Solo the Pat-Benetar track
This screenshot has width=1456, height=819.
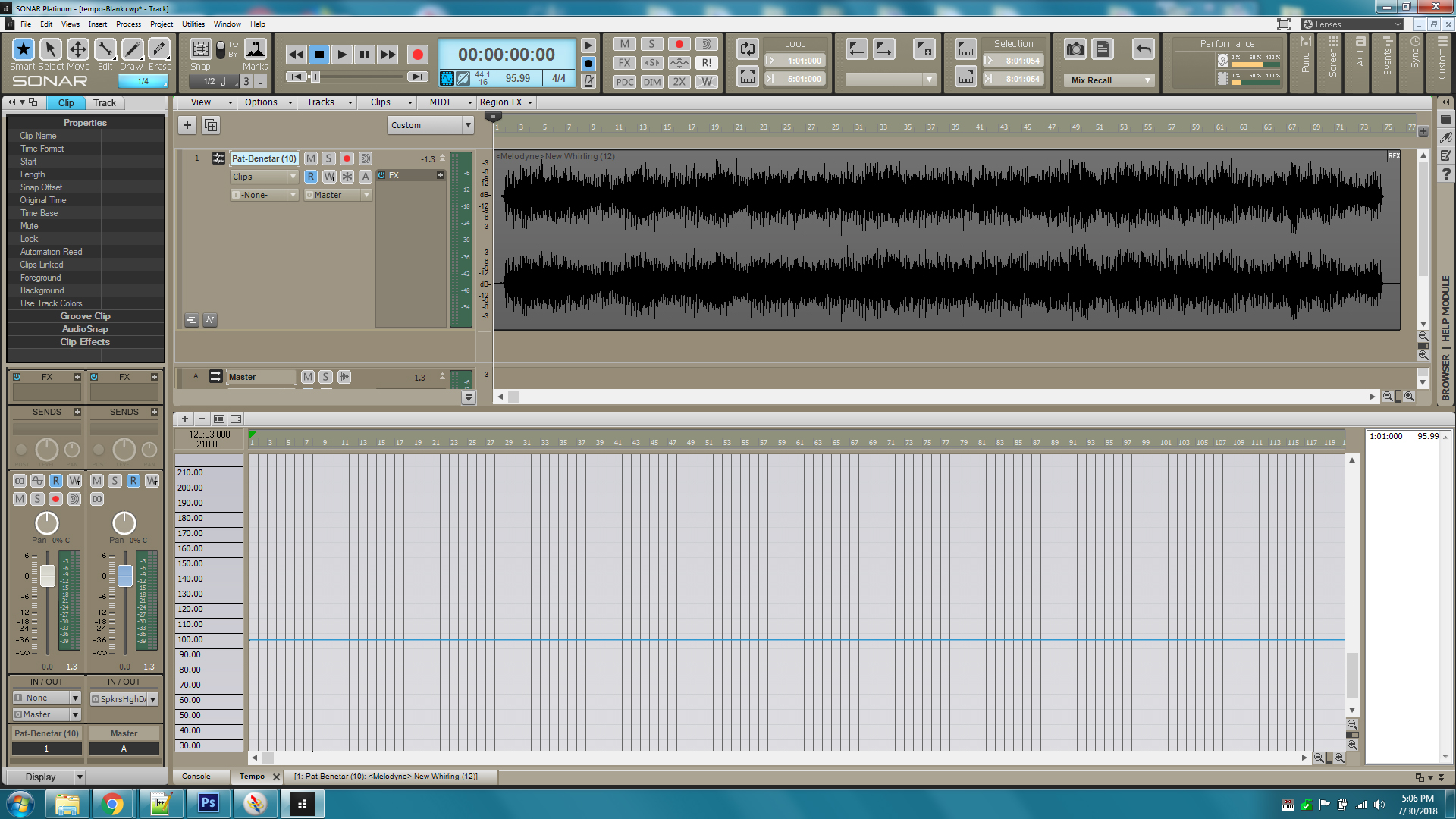328,158
